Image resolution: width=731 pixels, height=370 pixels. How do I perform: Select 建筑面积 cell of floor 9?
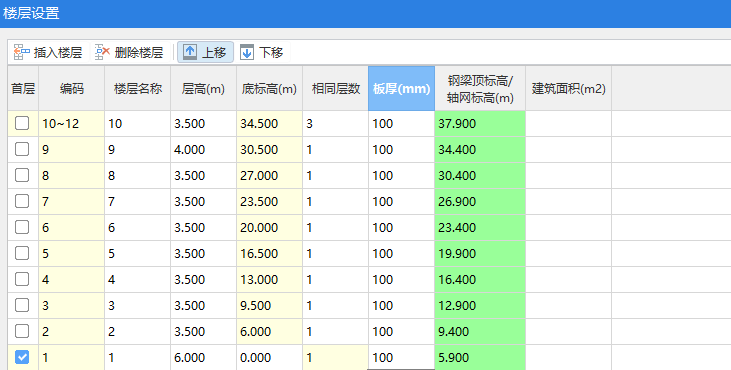coord(569,150)
